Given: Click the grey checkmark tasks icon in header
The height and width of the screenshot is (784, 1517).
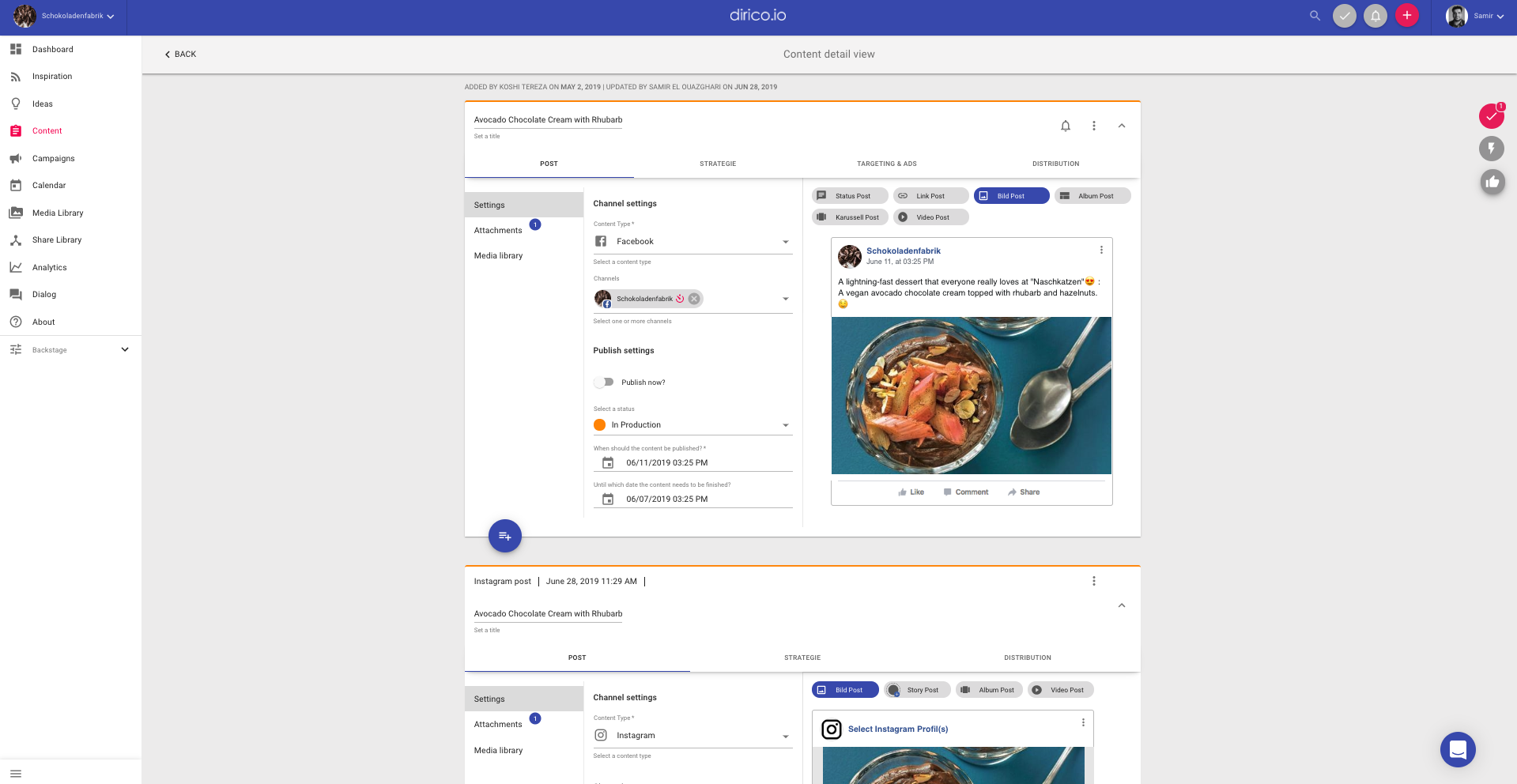Looking at the screenshot, I should click(x=1345, y=16).
